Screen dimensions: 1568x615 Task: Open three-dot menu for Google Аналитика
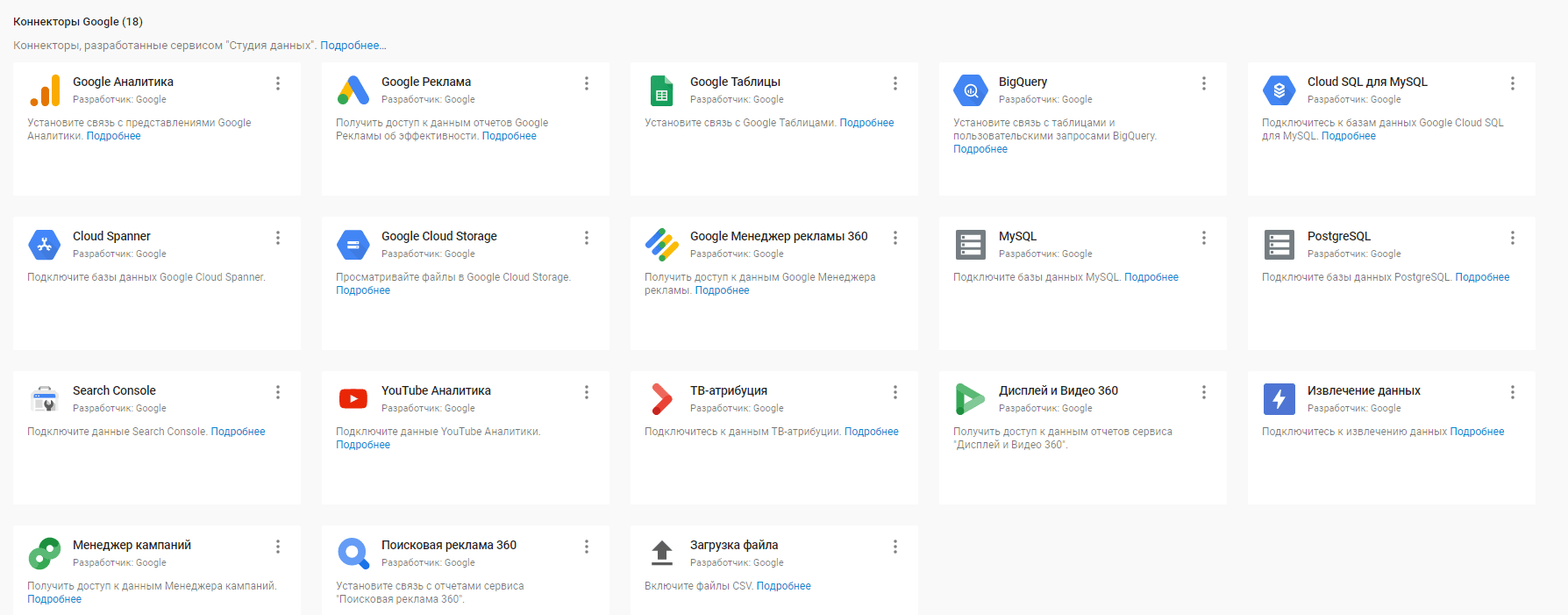coord(278,83)
